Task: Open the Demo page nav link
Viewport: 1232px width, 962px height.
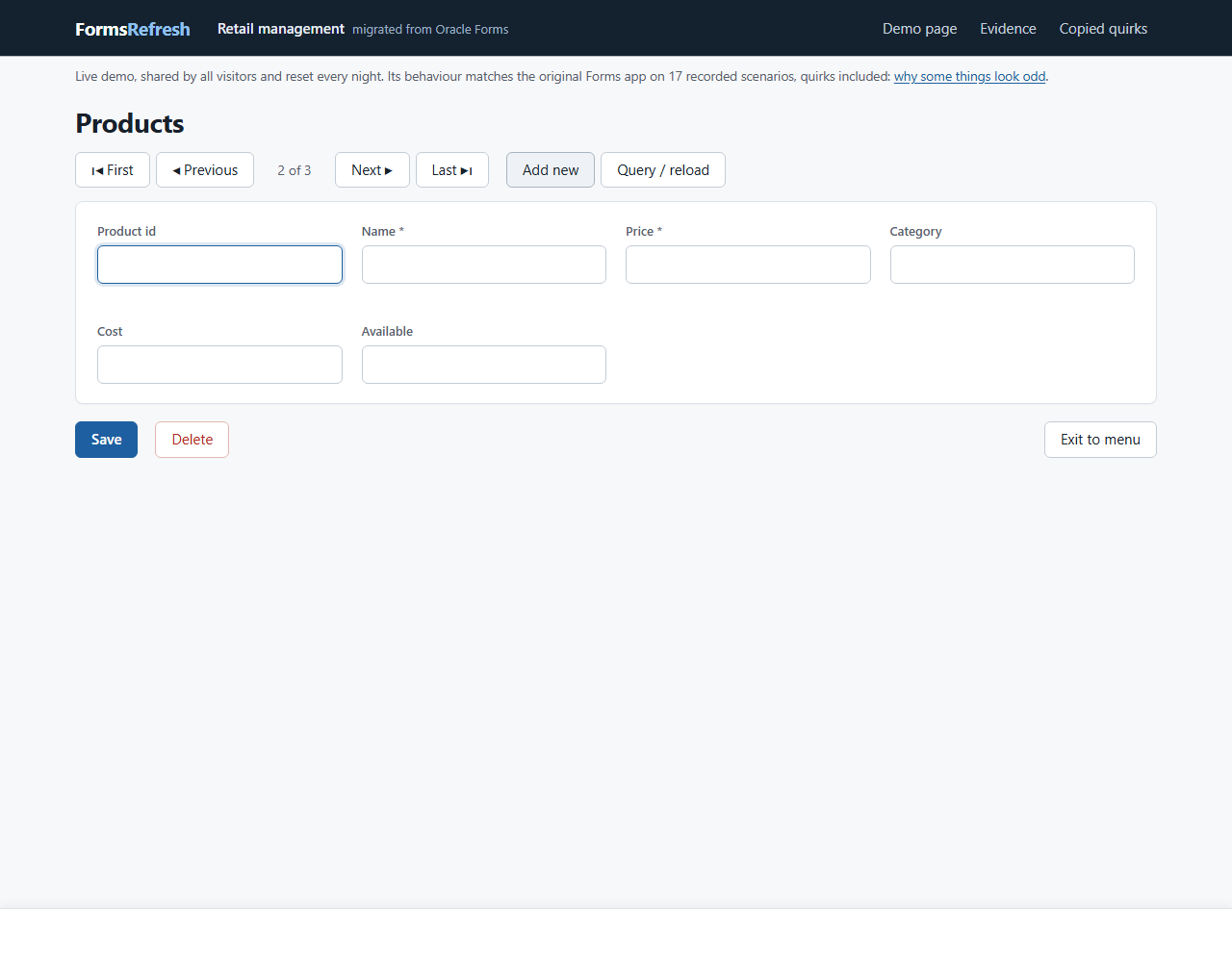Action: pyautogui.click(x=920, y=29)
